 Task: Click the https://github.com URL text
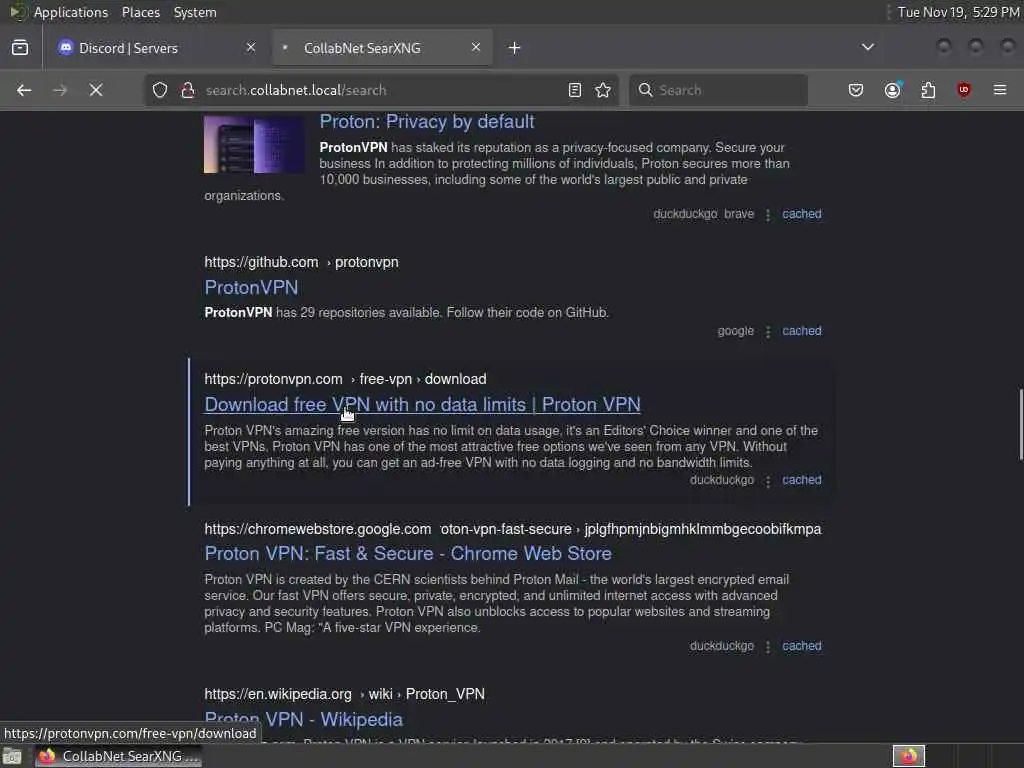pos(261,262)
